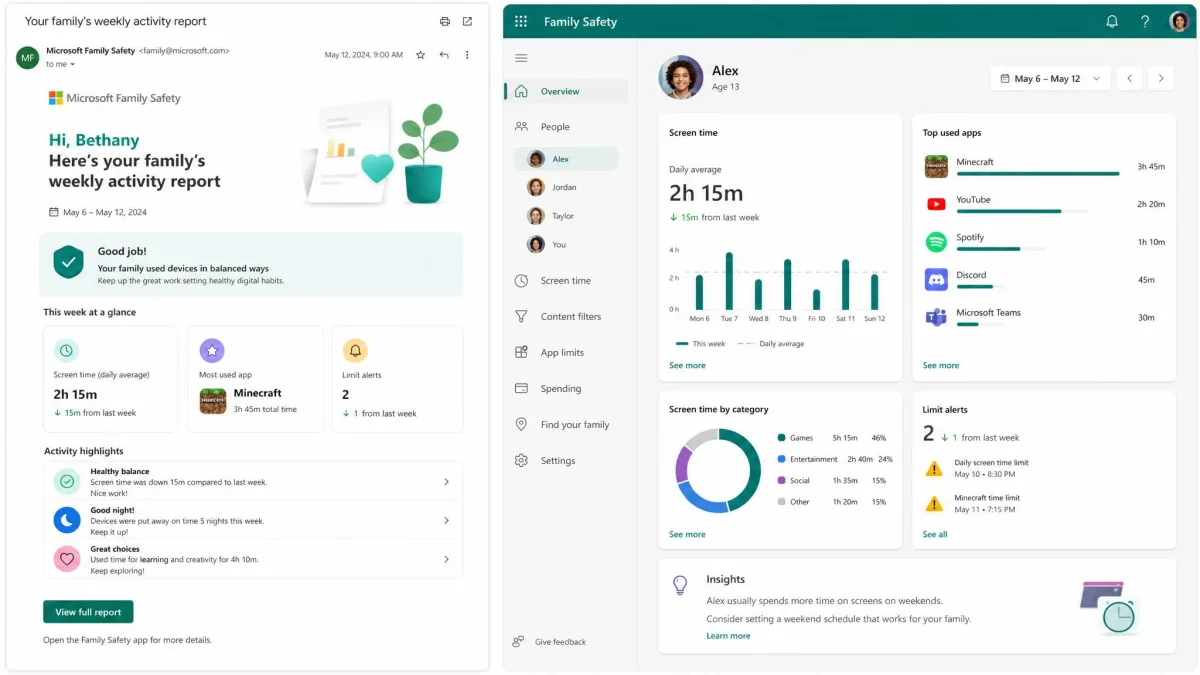This screenshot has height=675, width=1200.
Task: Open the Good night! highlight chevron
Action: tap(446, 520)
